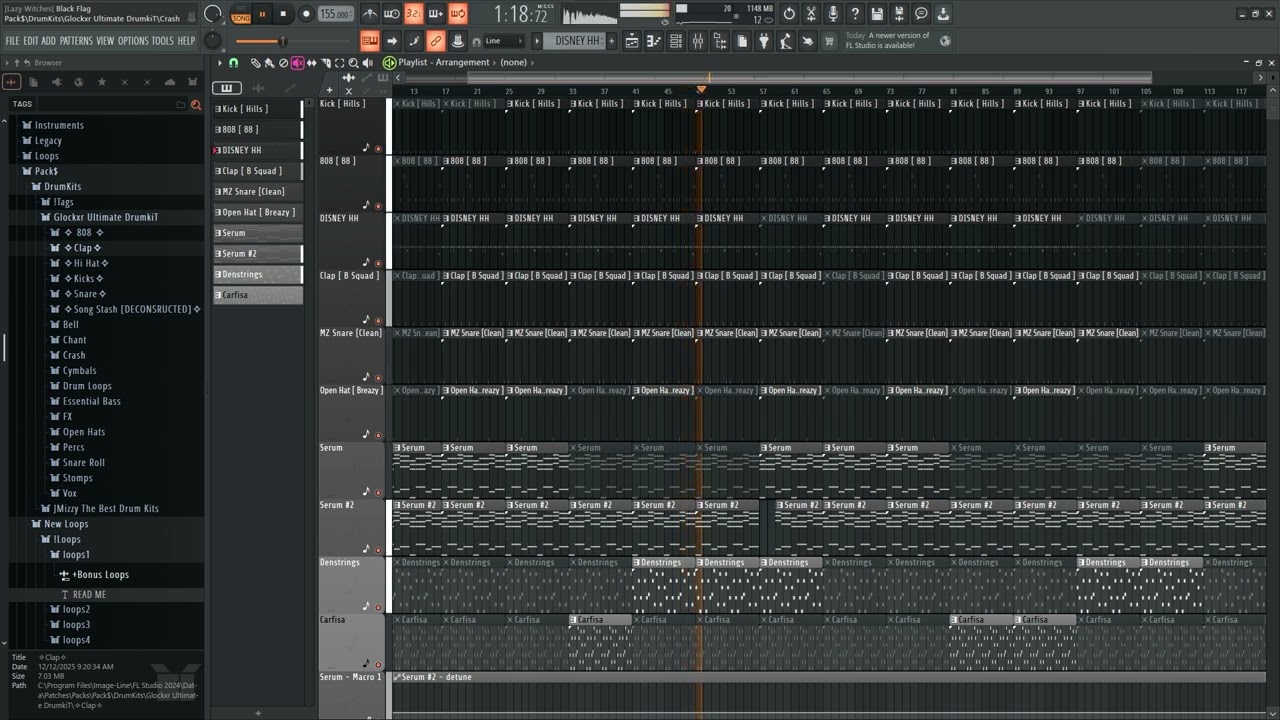Image resolution: width=1280 pixels, height=720 pixels.
Task: Click the 155.000 tempo field
Action: tap(335, 14)
